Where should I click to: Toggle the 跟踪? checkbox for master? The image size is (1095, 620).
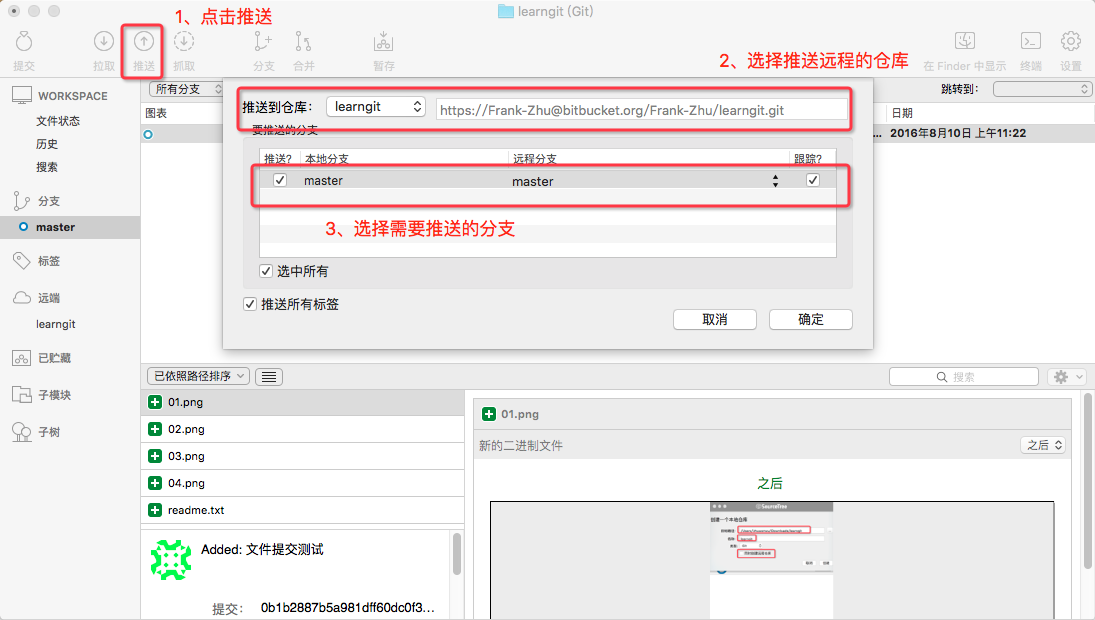(813, 180)
